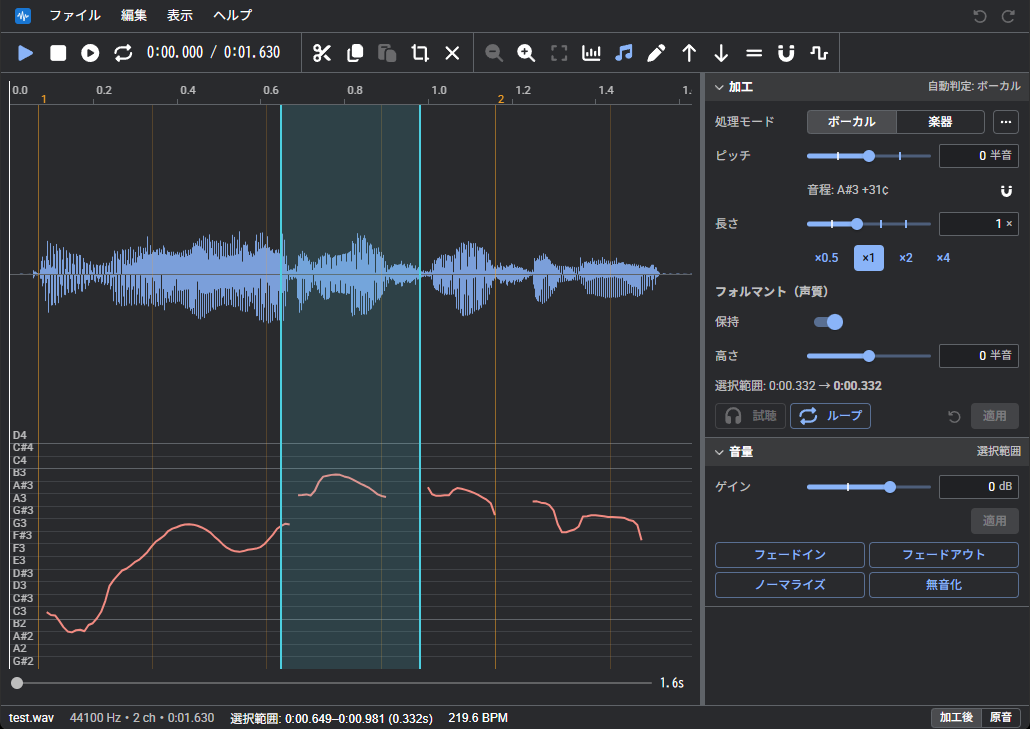The width and height of the screenshot is (1030, 729).
Task: Click the zoom in magnifier icon
Action: [526, 53]
